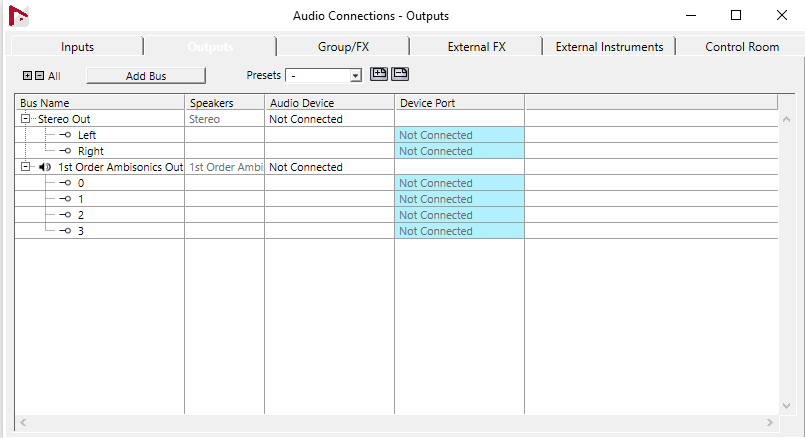Viewport: 805px width, 438px height.
Task: Switch to the Inputs tab
Action: click(77, 47)
